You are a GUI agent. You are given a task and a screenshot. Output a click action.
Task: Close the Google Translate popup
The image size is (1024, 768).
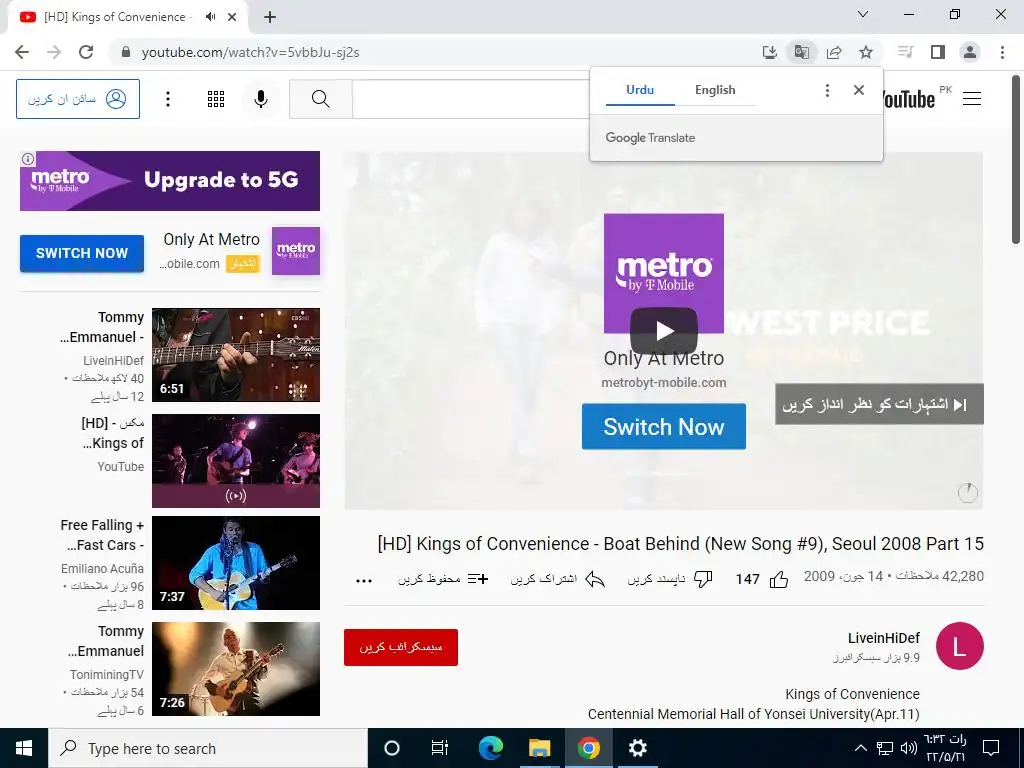pyautogui.click(x=859, y=90)
